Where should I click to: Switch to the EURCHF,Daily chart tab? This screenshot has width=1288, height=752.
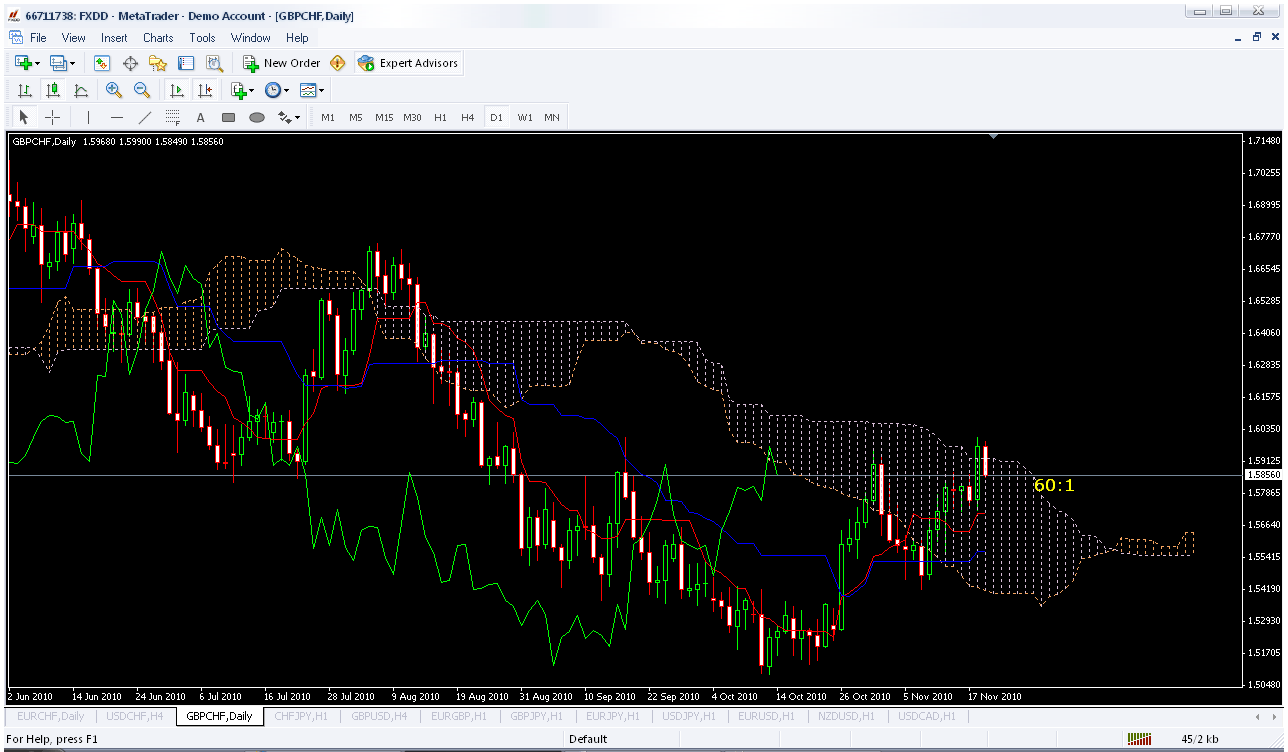point(50,716)
